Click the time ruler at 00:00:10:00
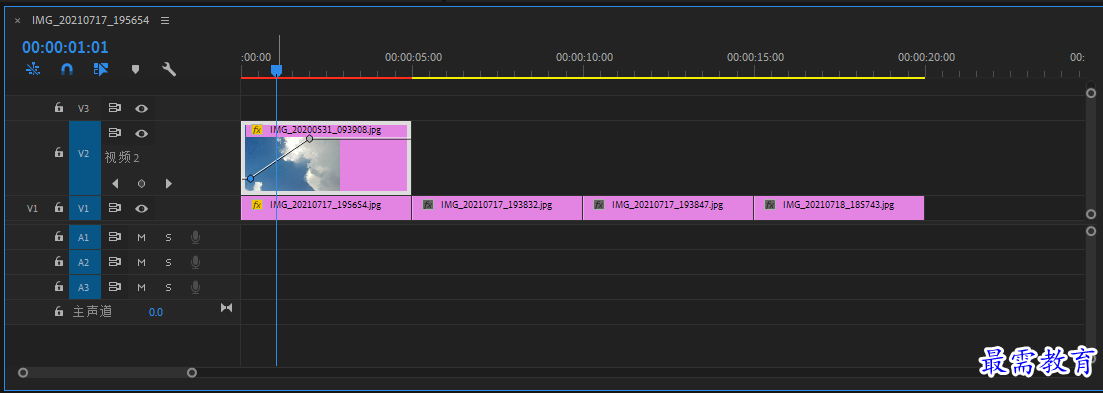 (x=584, y=58)
